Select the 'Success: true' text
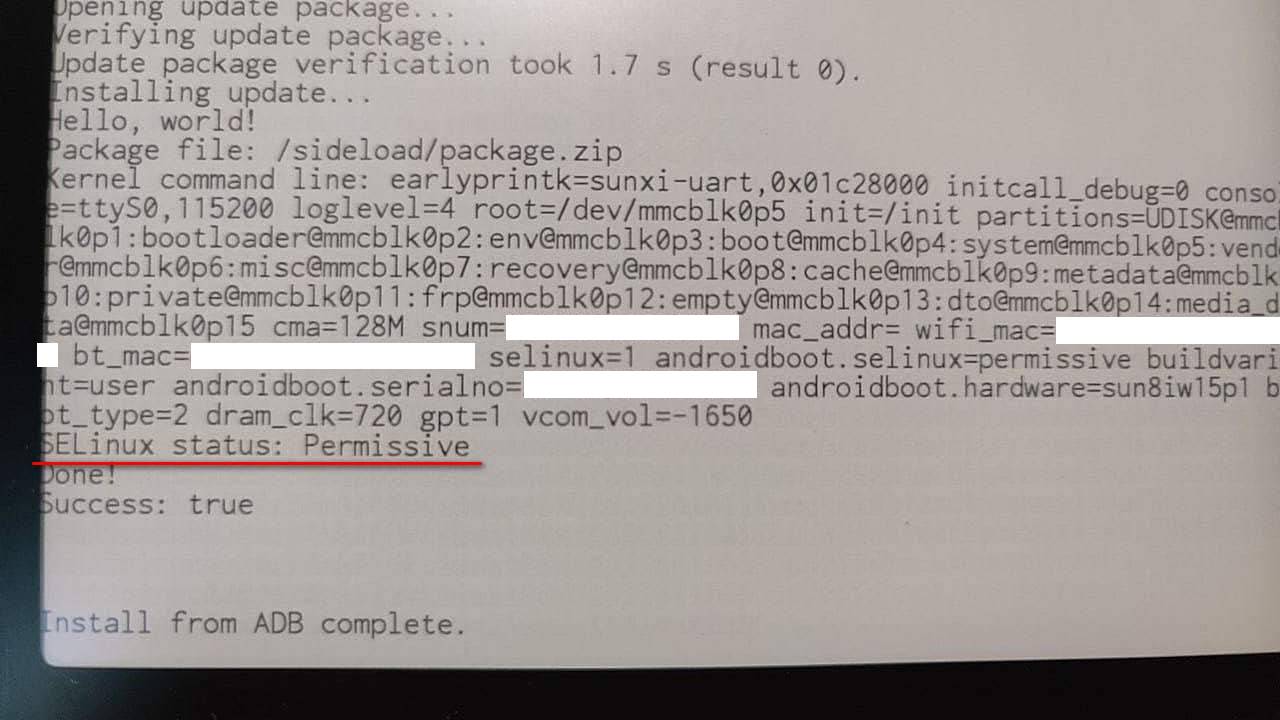 click(x=147, y=503)
